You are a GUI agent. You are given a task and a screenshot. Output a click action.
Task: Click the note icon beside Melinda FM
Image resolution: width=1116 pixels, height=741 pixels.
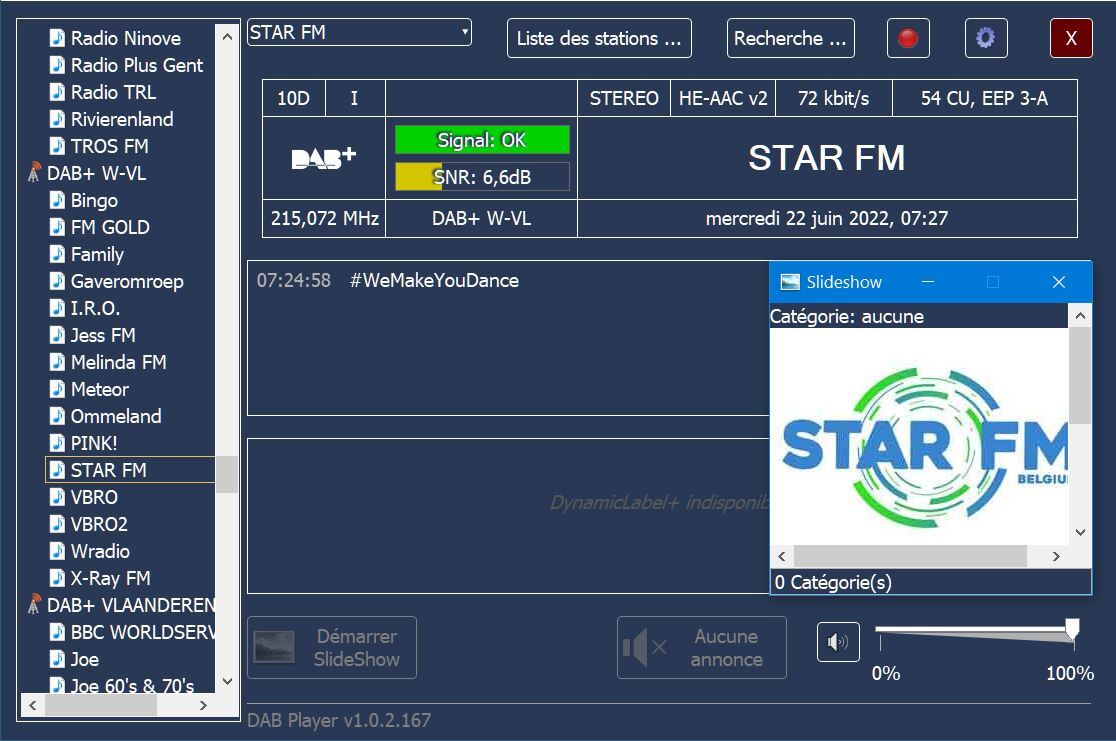[57, 362]
